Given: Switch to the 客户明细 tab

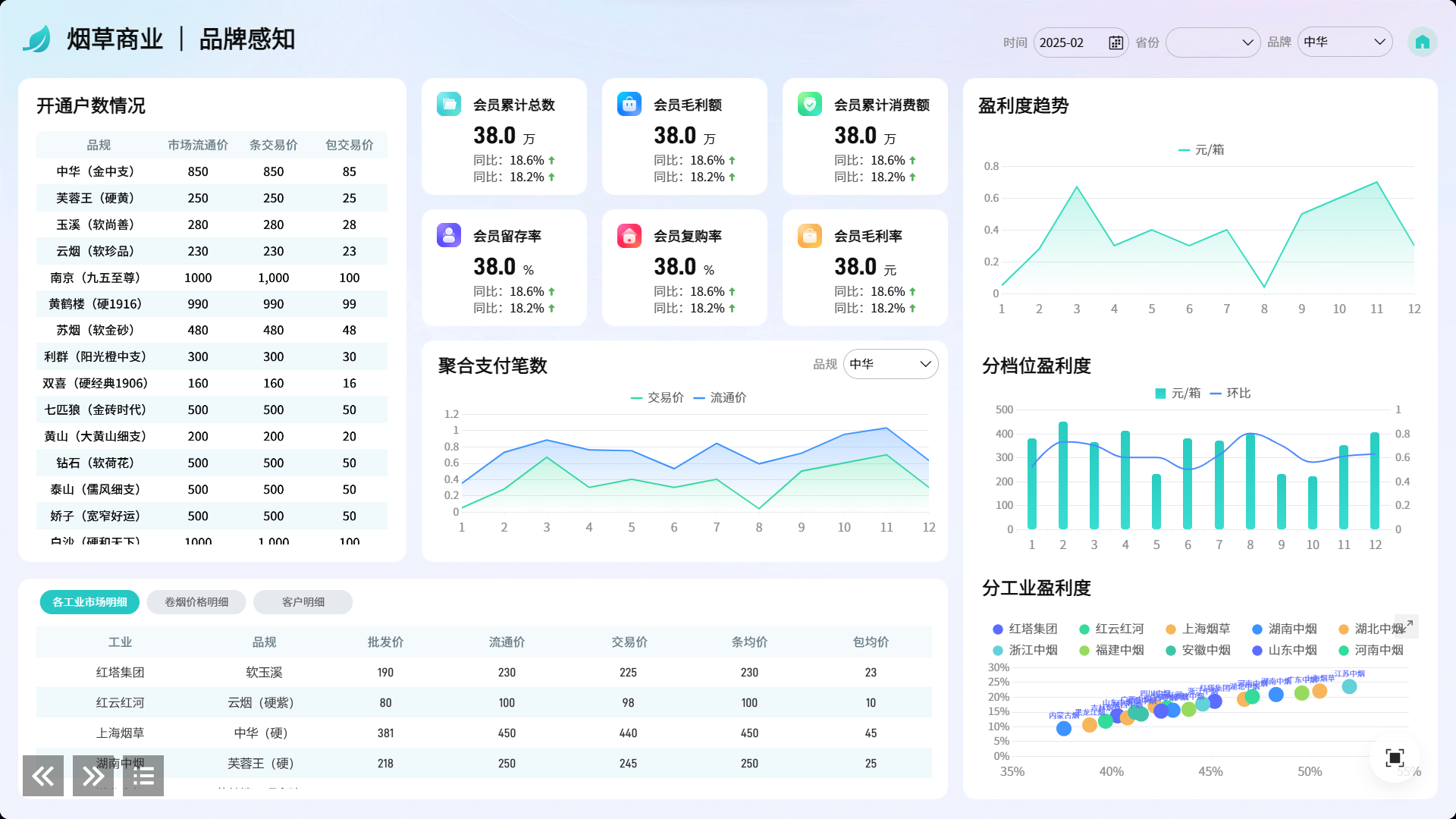Looking at the screenshot, I should point(303,602).
